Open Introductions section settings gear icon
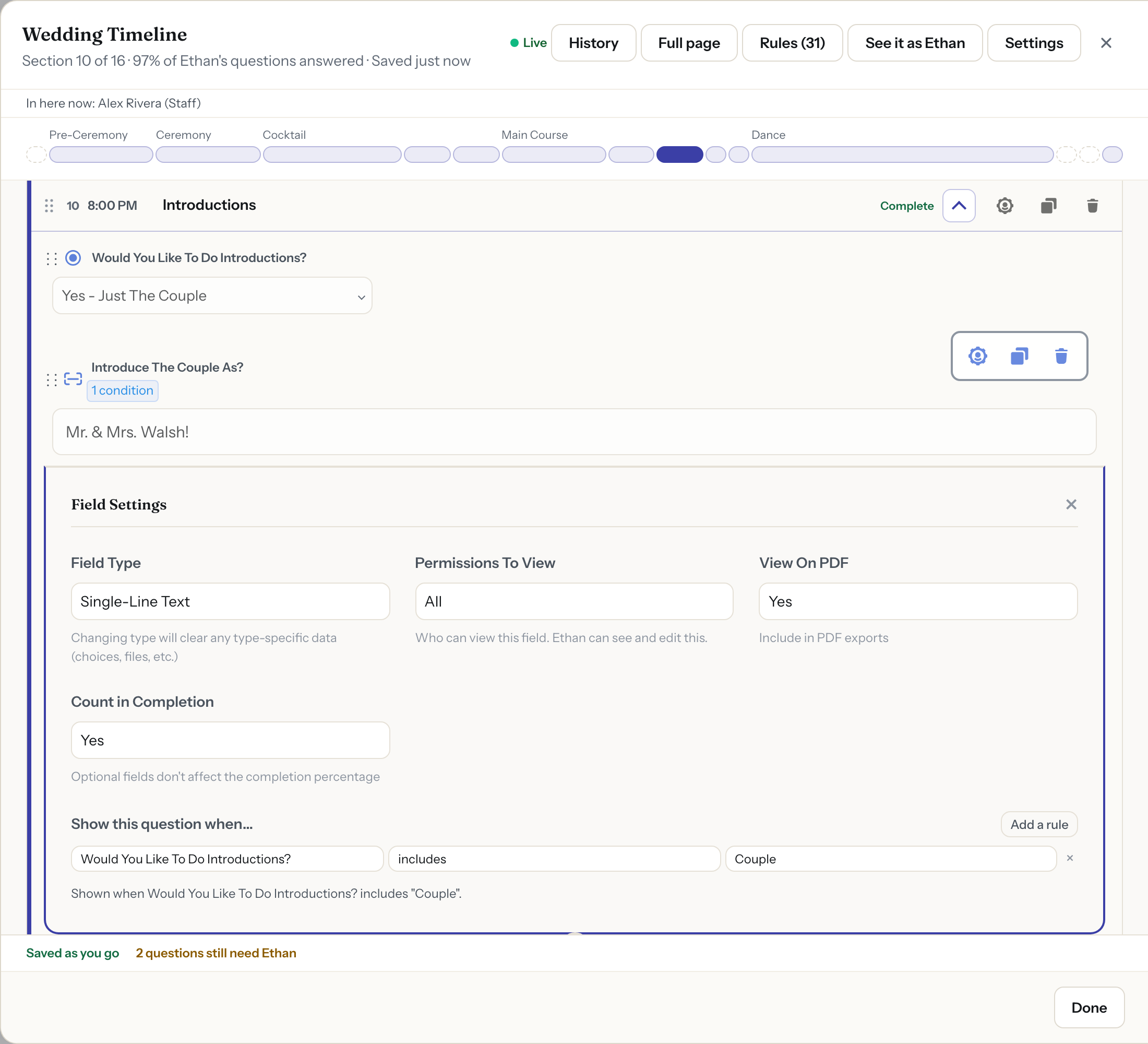1148x1044 pixels. [x=1004, y=206]
